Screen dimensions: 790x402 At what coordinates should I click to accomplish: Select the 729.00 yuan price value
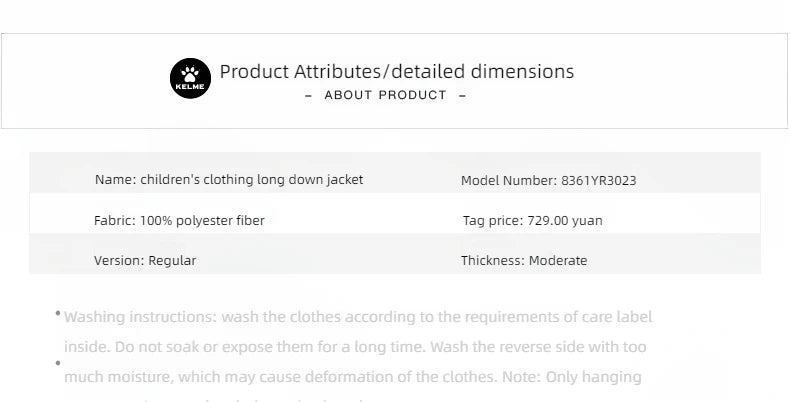click(565, 220)
